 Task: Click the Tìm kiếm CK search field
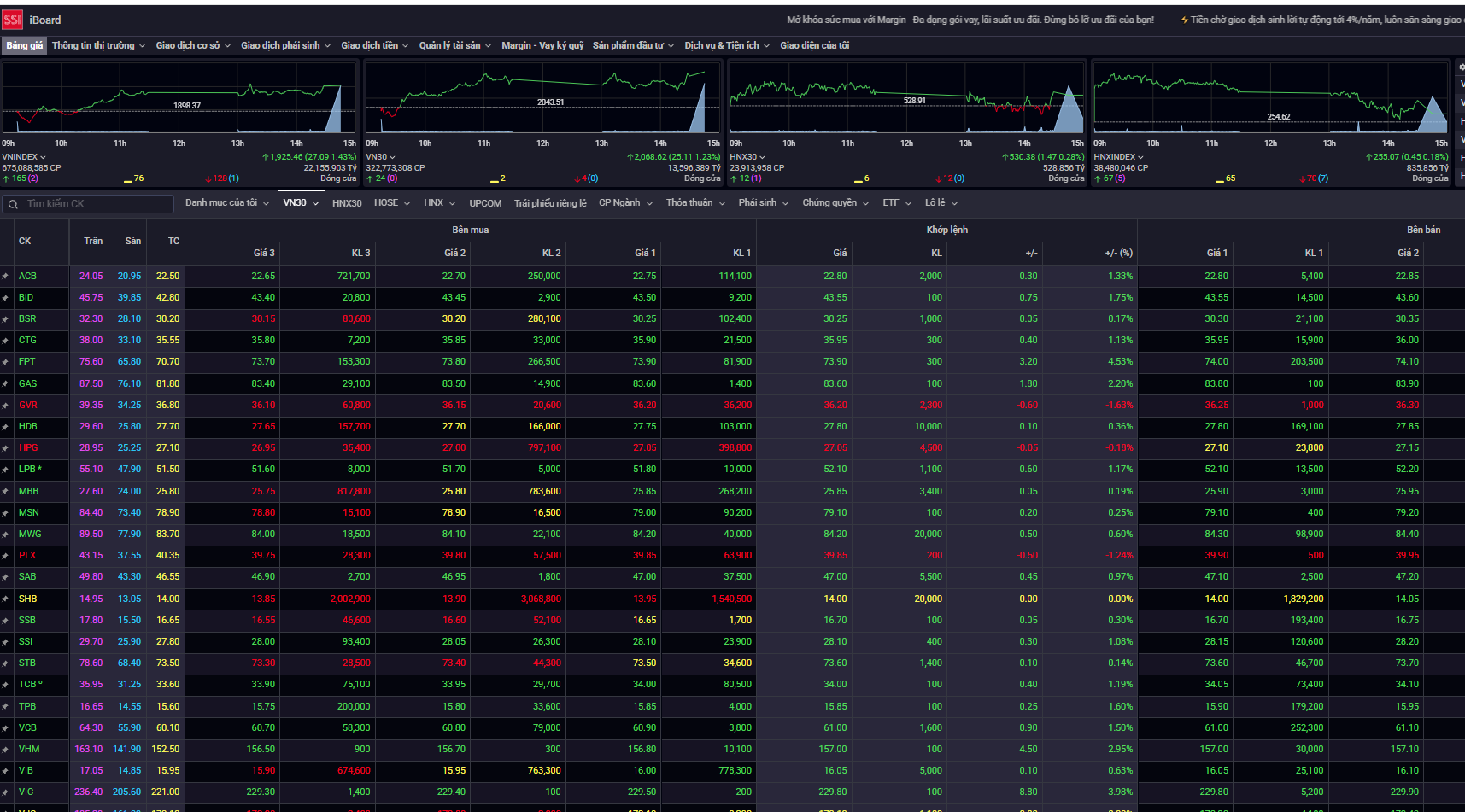(88, 204)
